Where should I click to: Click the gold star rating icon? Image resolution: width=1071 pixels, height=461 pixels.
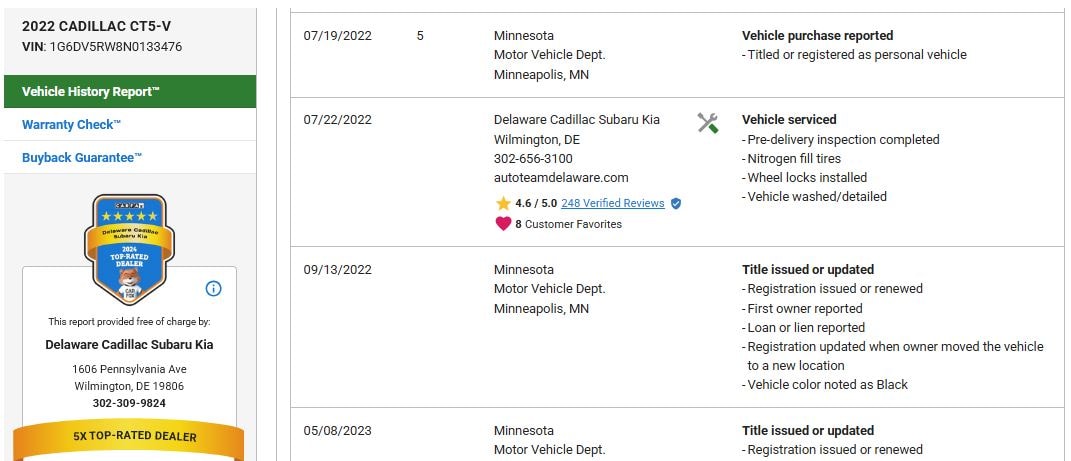pyautogui.click(x=503, y=203)
